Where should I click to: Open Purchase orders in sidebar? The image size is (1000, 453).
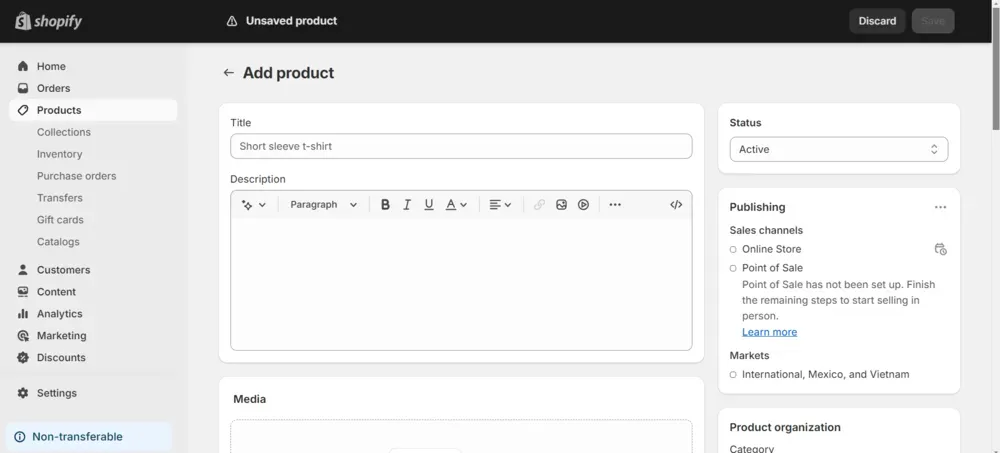[77, 176]
